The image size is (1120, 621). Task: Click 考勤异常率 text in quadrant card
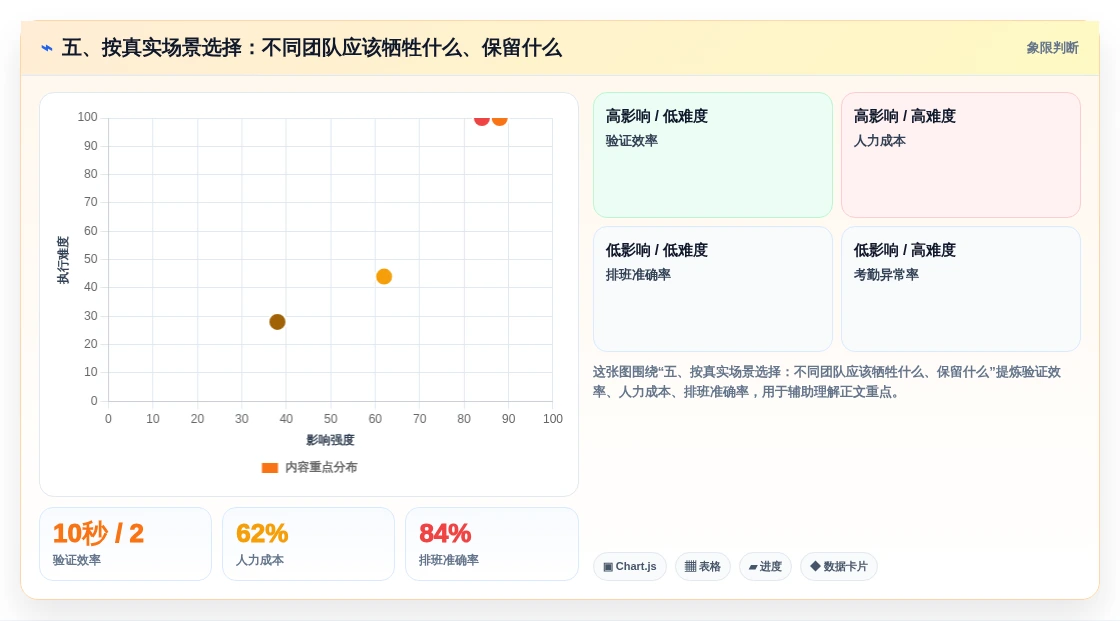[886, 274]
